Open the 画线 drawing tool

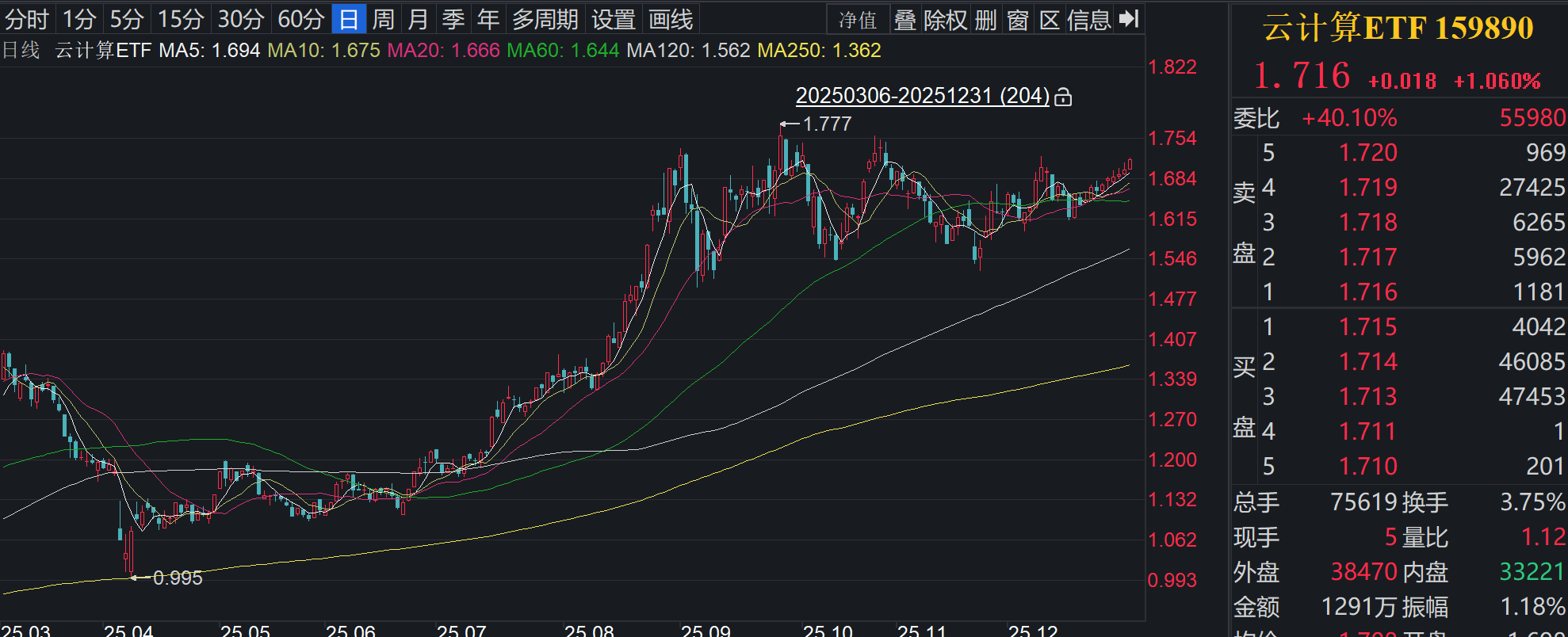pos(671,19)
